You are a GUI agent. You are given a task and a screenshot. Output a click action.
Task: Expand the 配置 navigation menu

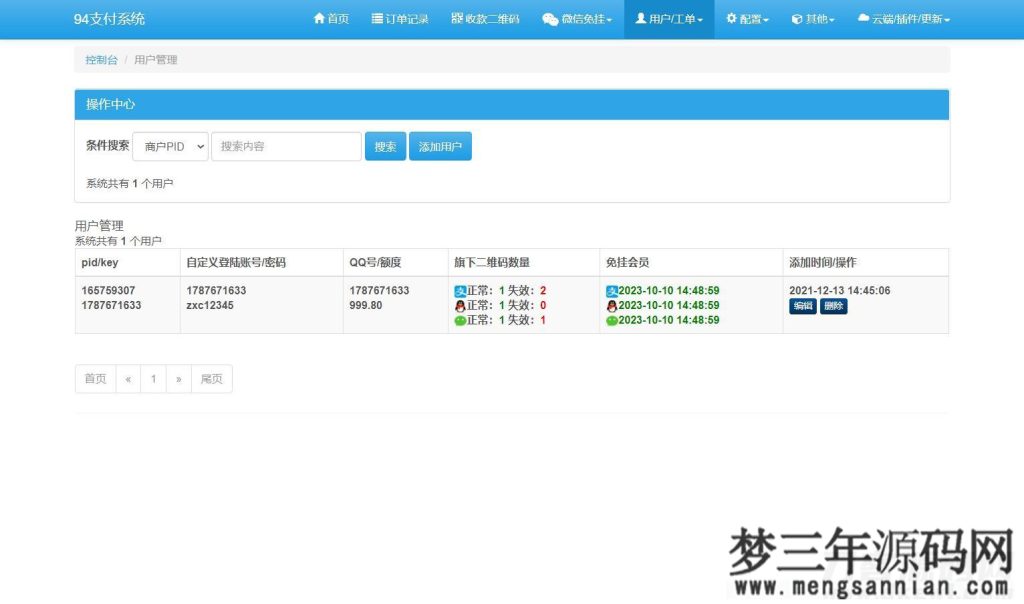(x=747, y=18)
